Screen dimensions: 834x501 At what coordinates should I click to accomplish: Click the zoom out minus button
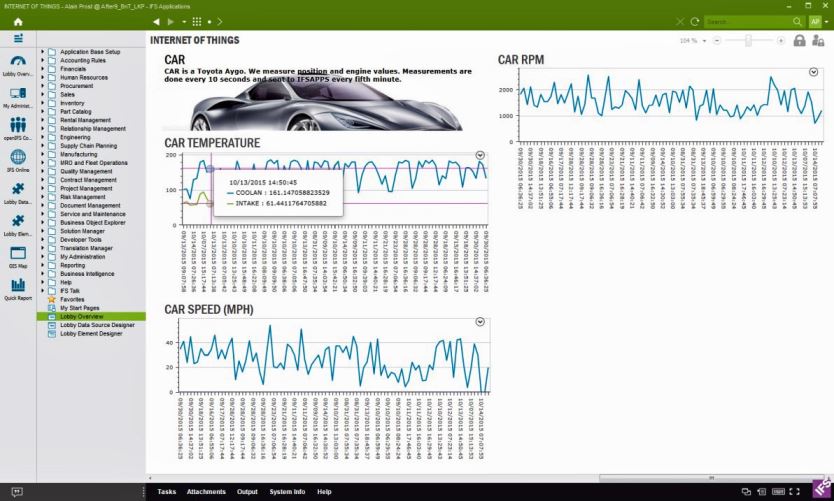pyautogui.click(x=717, y=41)
